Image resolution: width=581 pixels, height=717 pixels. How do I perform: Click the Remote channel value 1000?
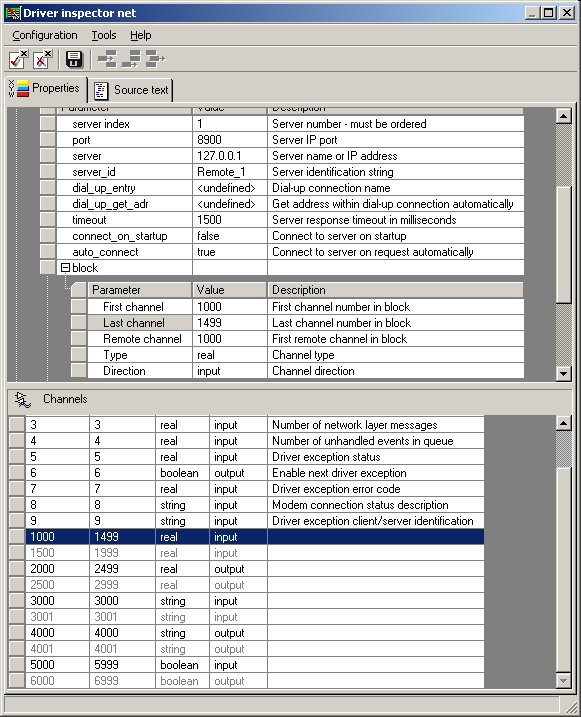point(230,339)
